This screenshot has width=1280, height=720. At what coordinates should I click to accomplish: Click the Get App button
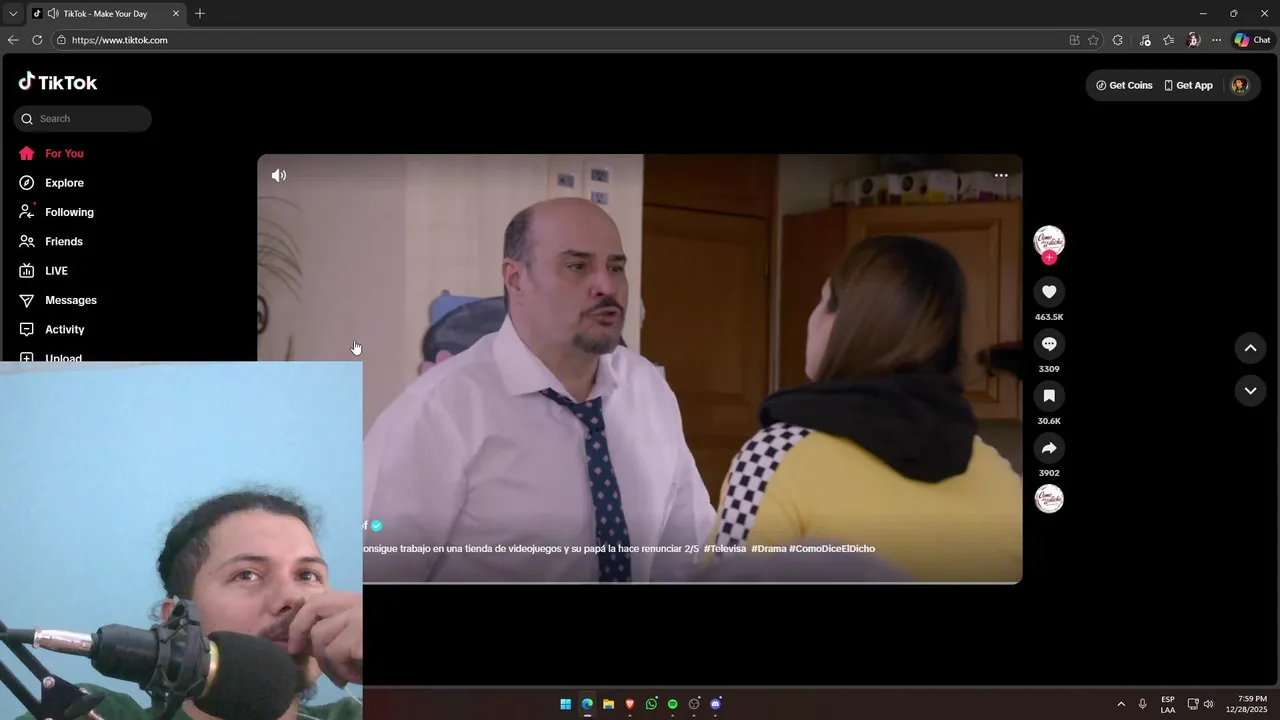click(x=1189, y=86)
